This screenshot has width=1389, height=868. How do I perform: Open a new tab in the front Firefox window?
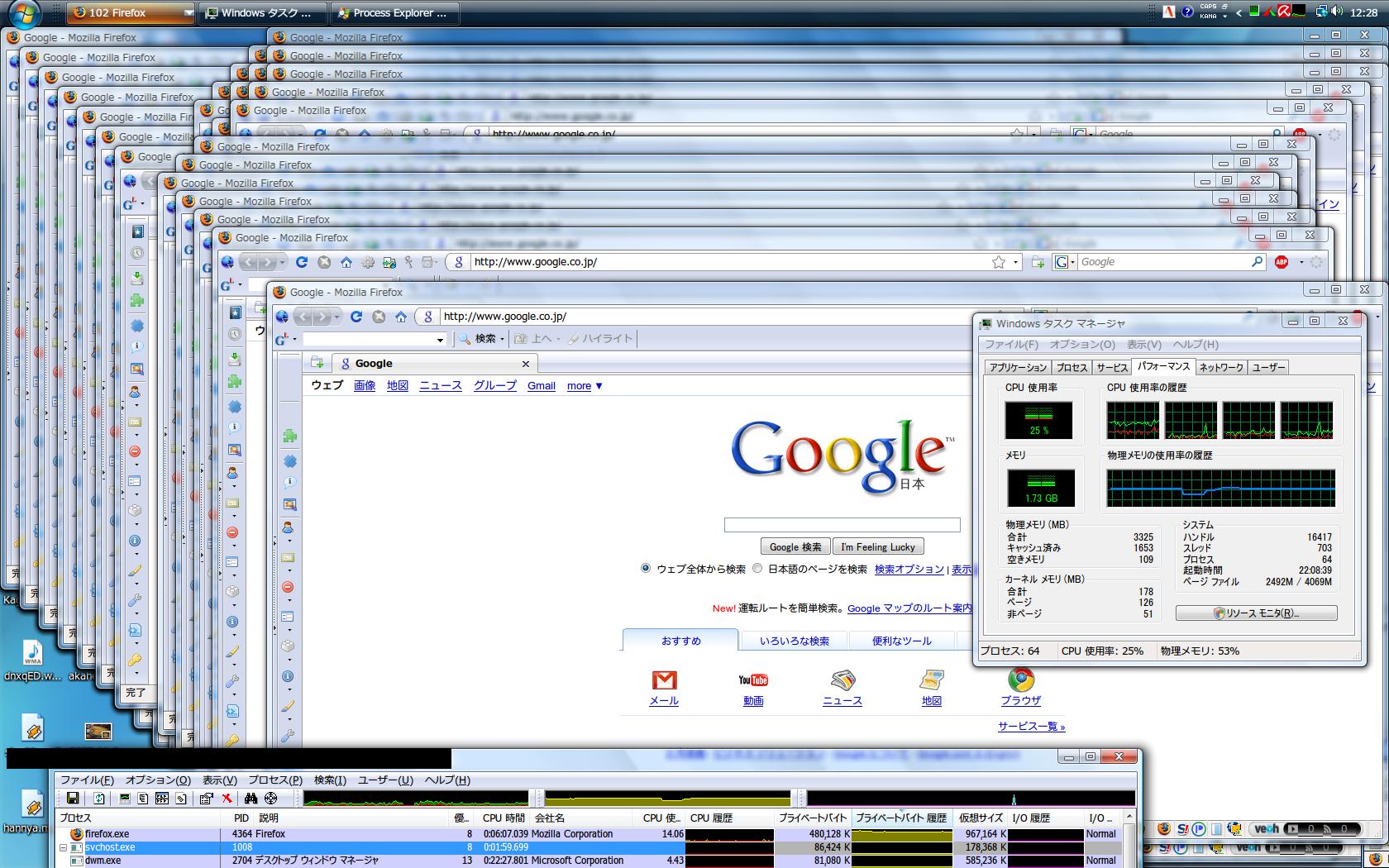click(x=317, y=363)
